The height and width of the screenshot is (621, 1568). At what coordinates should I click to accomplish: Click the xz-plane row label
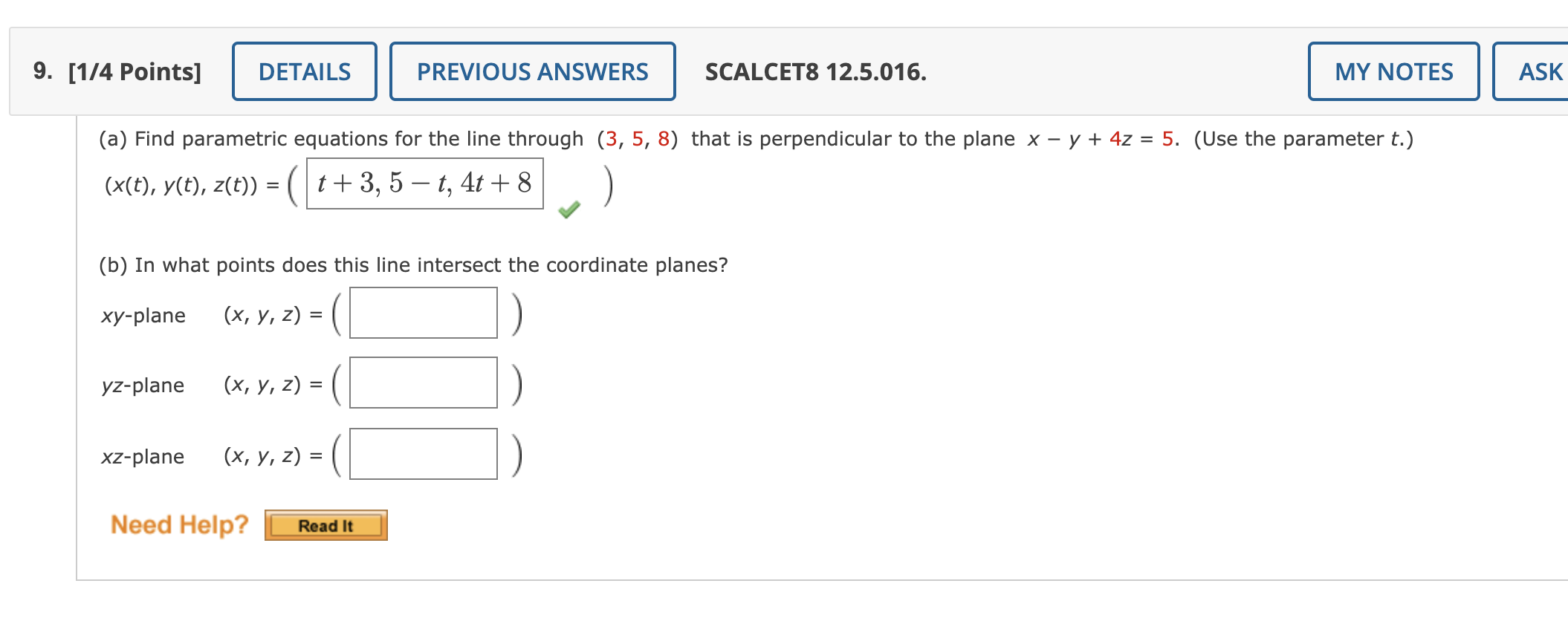[143, 457]
